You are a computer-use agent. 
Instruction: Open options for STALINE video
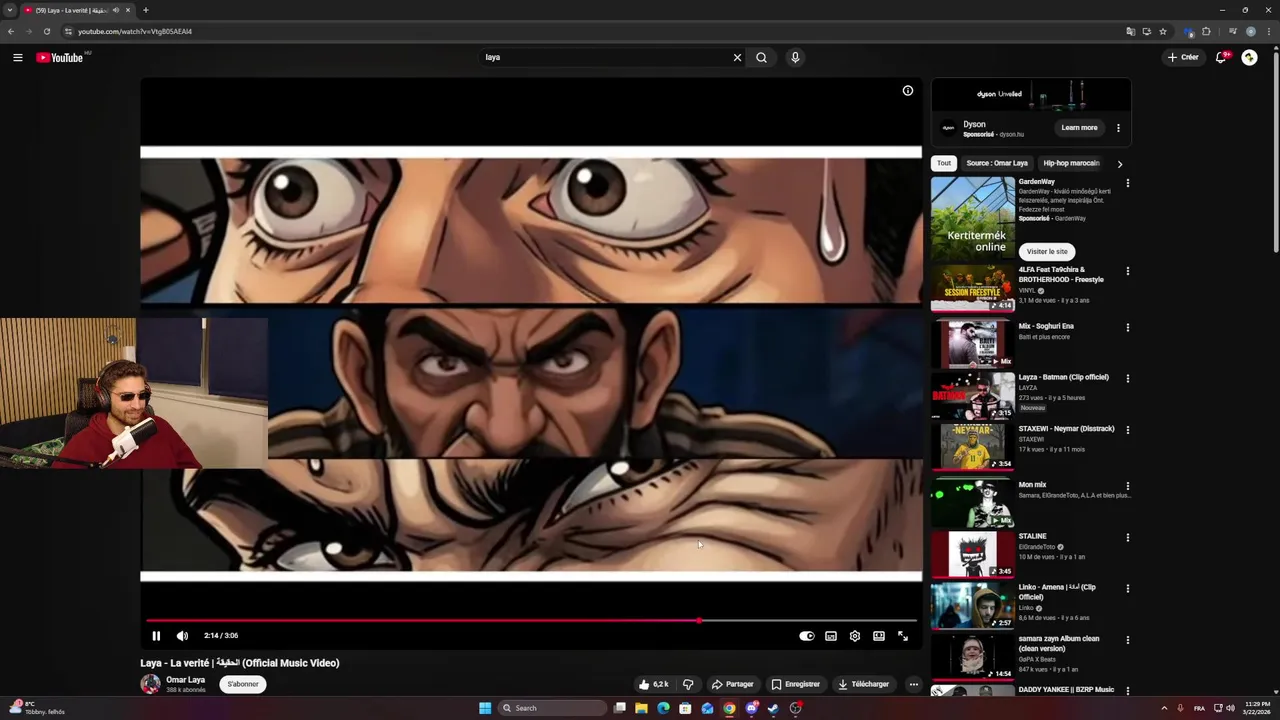click(1128, 538)
